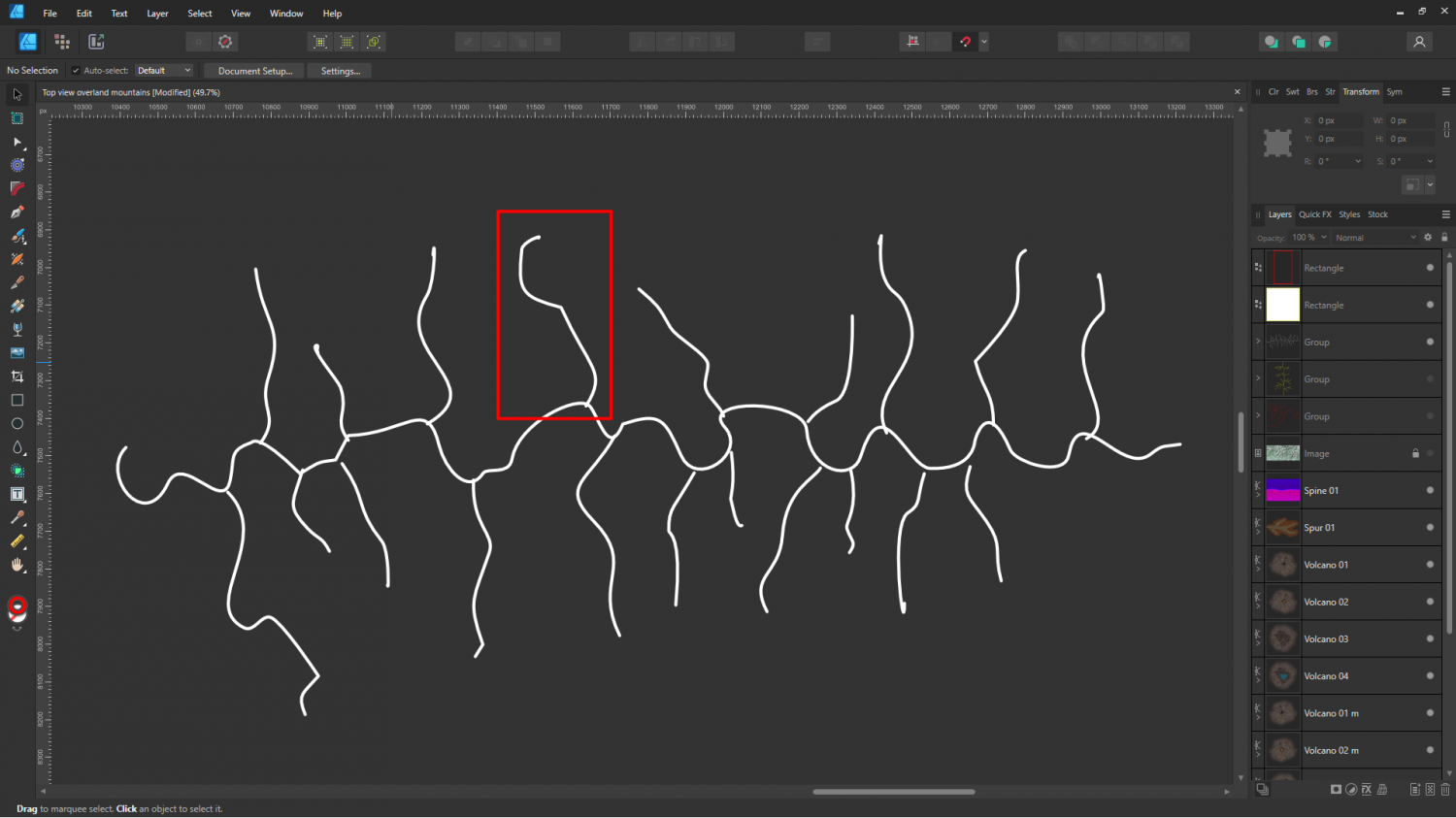The height and width of the screenshot is (818, 1456).
Task: Toggle width-height aspect ratio link icon
Action: [x=1446, y=130]
